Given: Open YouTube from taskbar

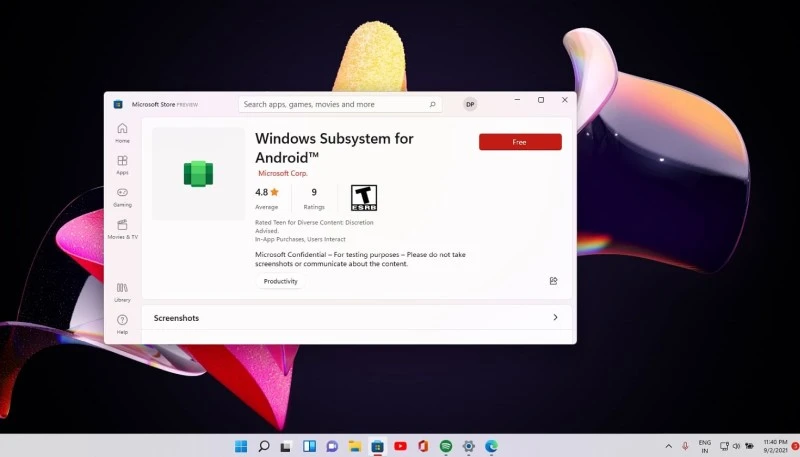Looking at the screenshot, I should [400, 446].
